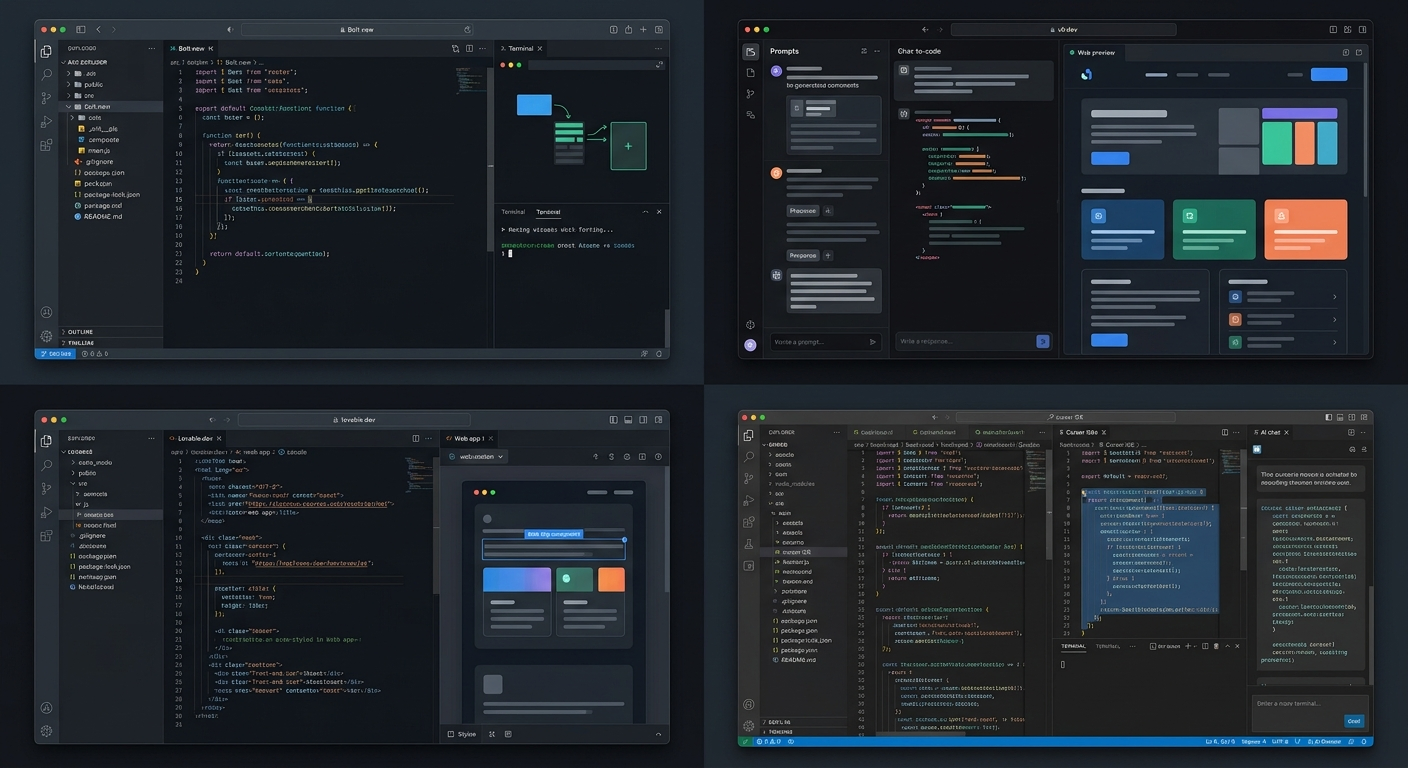The image size is (1408, 768).
Task: Click the blue remote indicator in Bolt.new status bar
Action: click(x=55, y=354)
